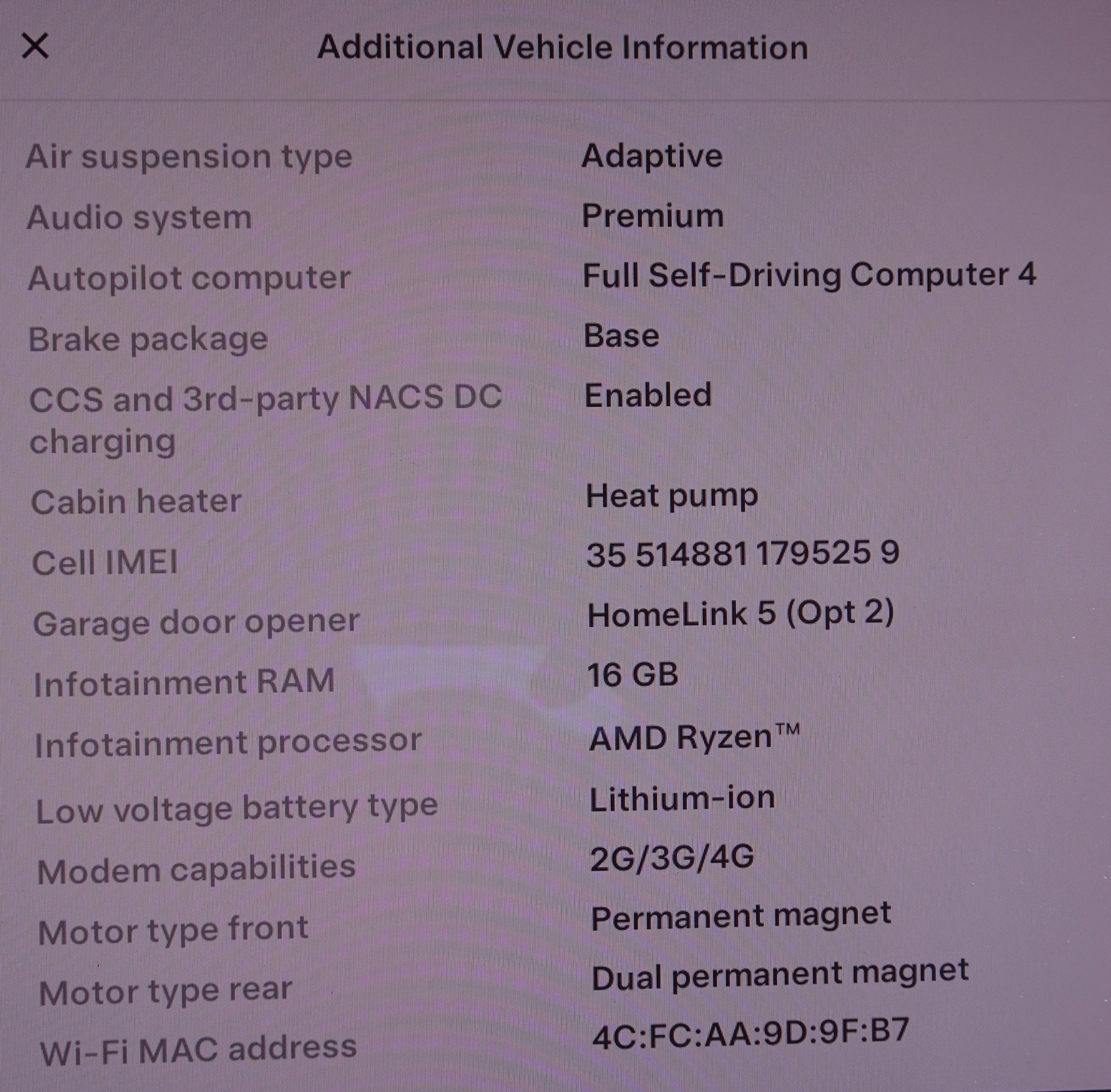Select the 16 GB Infotainment RAM value
This screenshot has width=1111, height=1092.
633,675
